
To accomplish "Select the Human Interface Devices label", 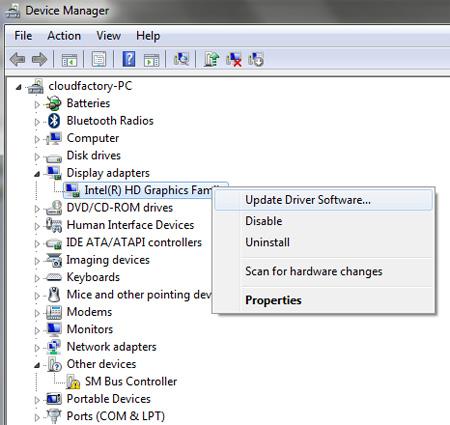I will [x=130, y=225].
